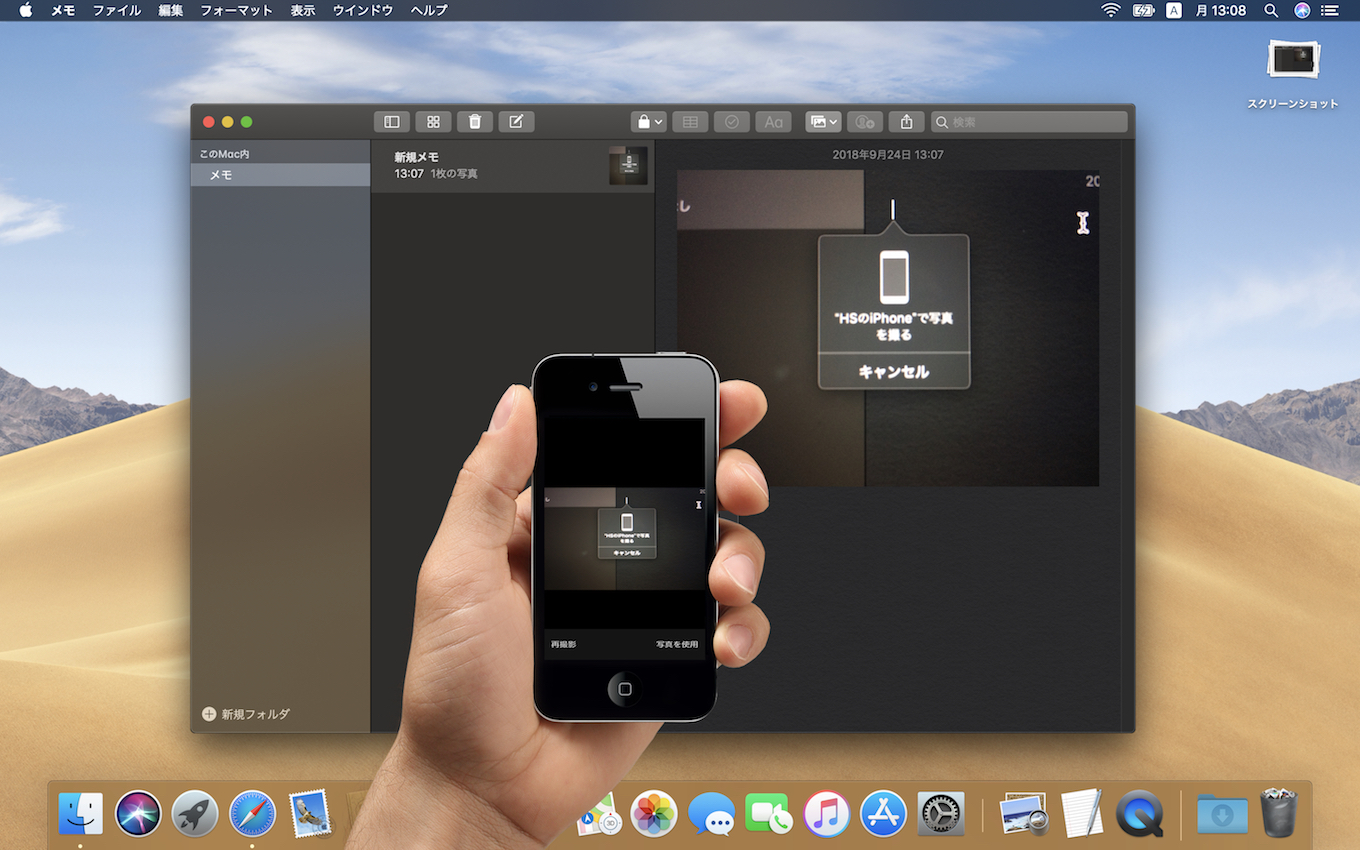Viewport: 1360px width, 850px height.
Task: Open the photo/media insert dropdown
Action: [x=823, y=122]
